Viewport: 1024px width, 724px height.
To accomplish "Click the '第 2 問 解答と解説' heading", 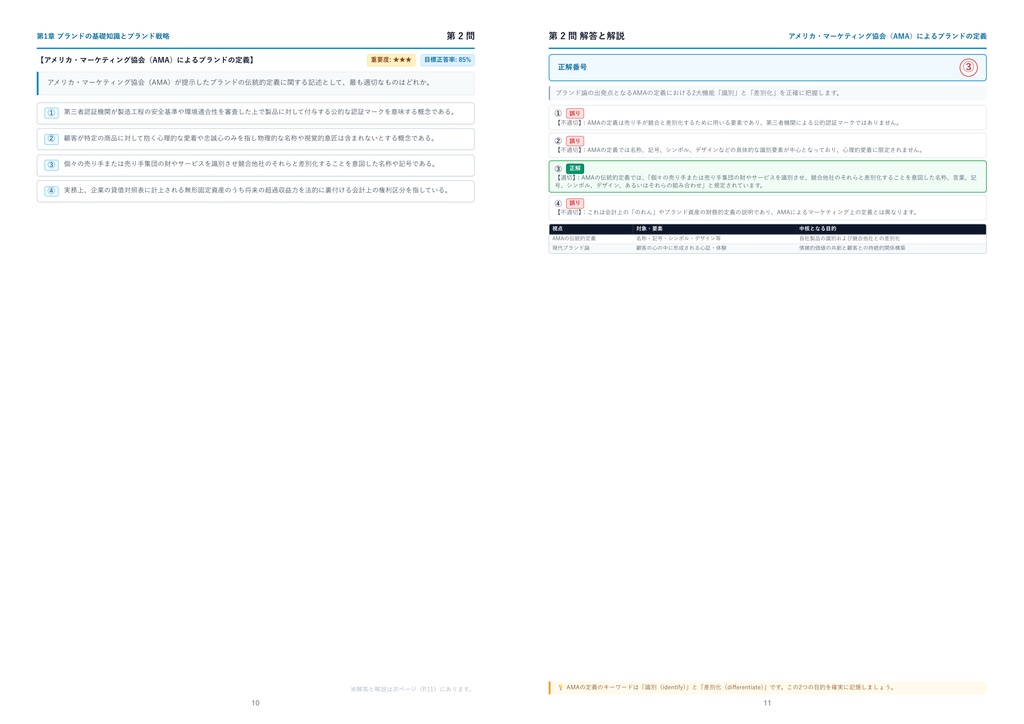I will click(586, 36).
